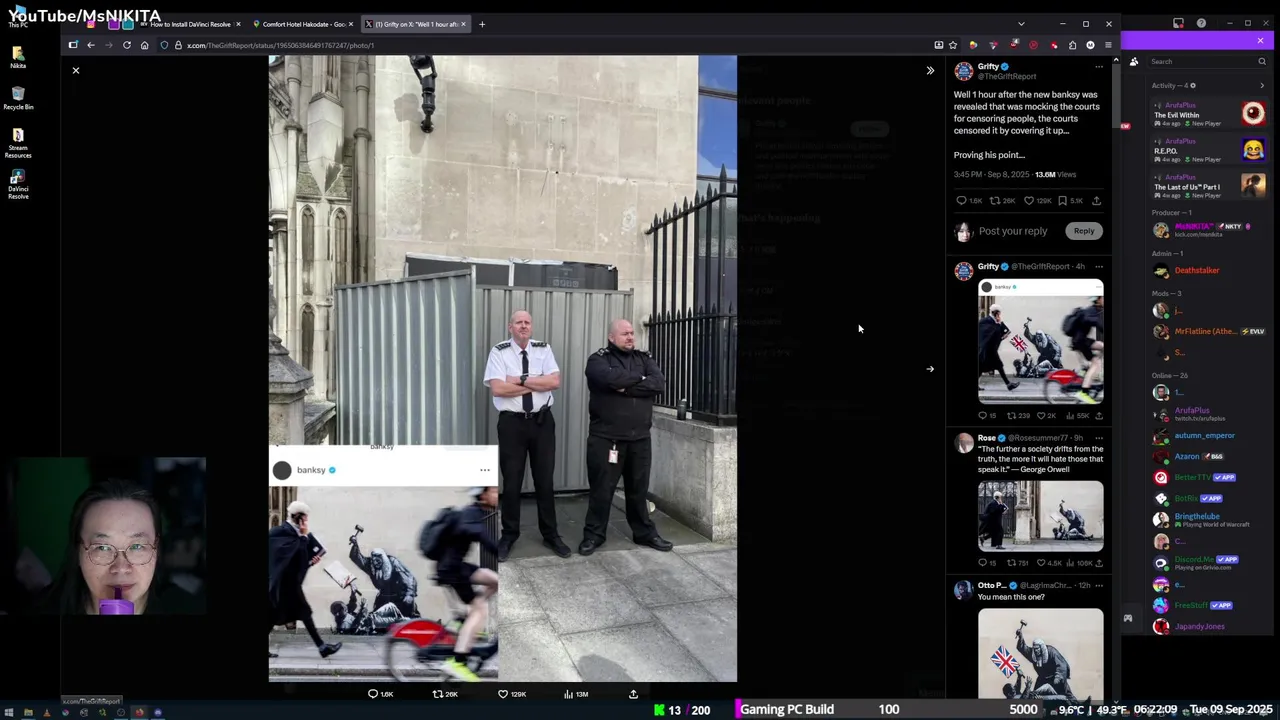Image resolution: width=1280 pixels, height=720 pixels.
Task: Open the browser hamburger menu
Action: (x=1108, y=45)
